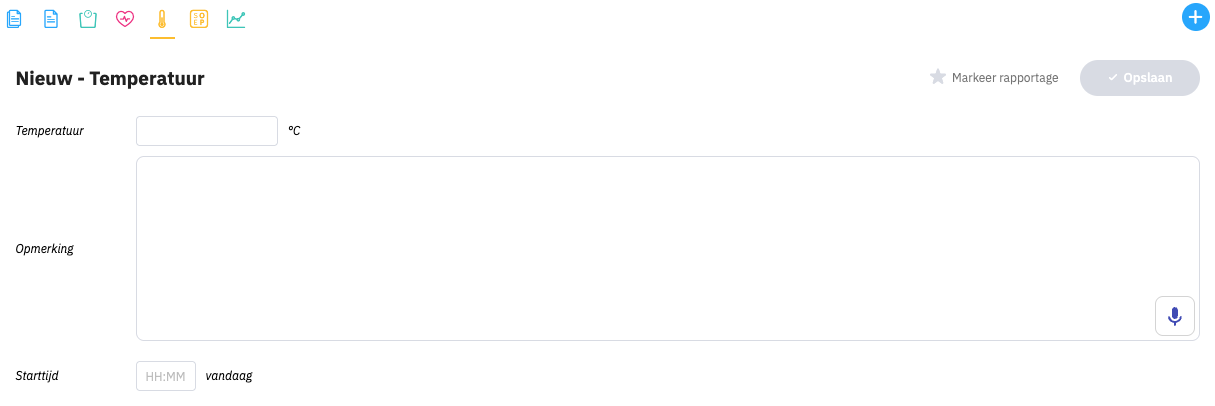This screenshot has height=406, width=1215.
Task: Click the Starttijd field label
Action: click(x=39, y=376)
